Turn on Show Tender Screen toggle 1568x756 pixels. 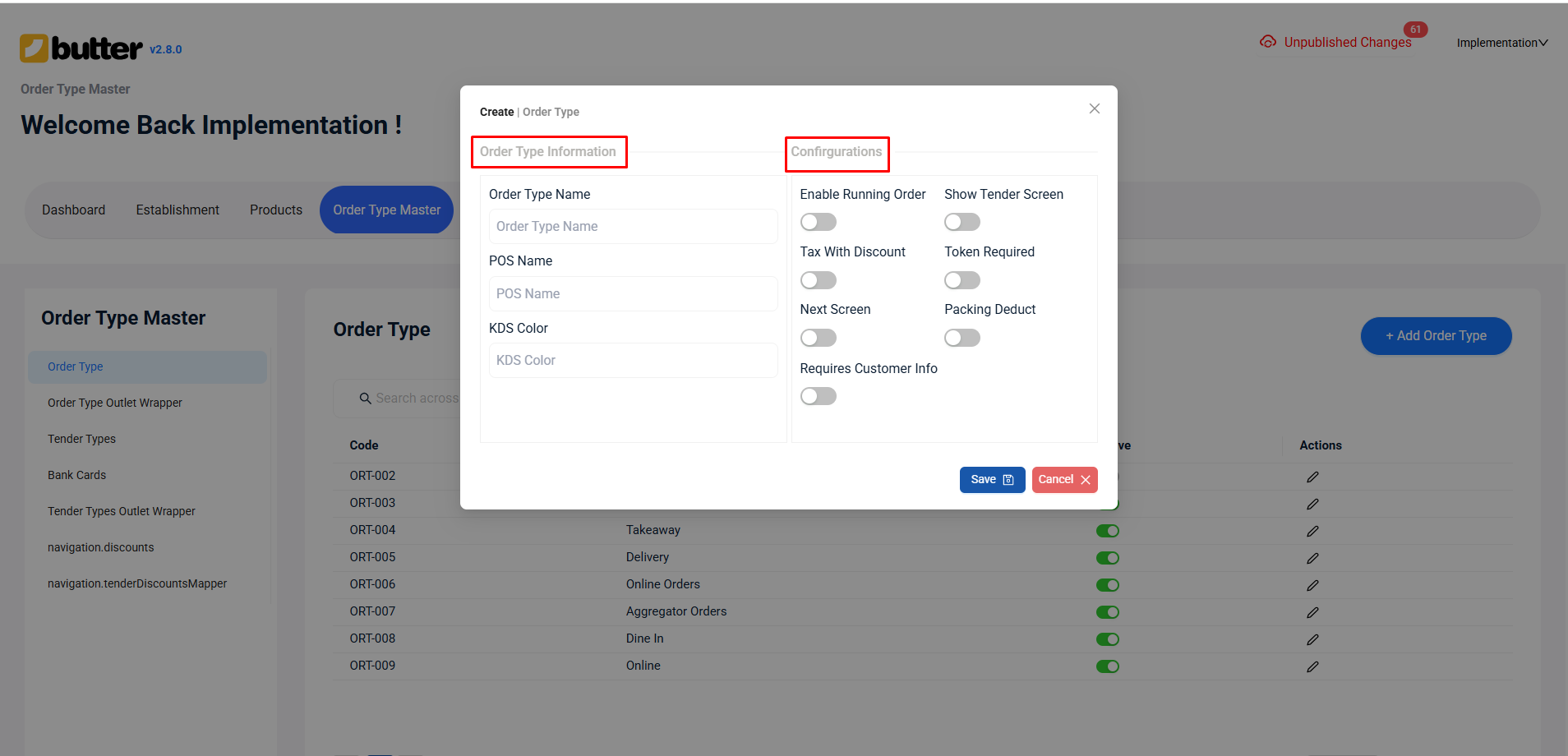962,222
